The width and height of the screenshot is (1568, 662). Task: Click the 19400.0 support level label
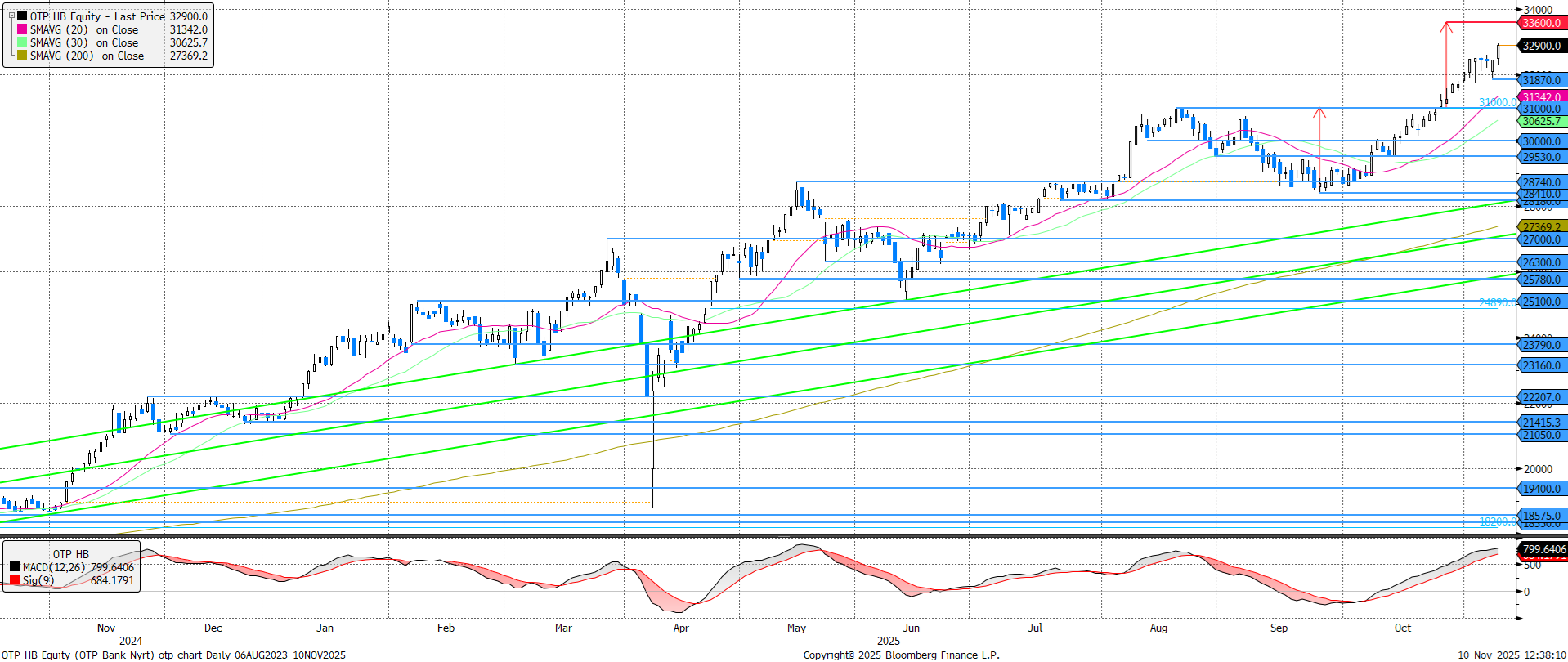[1542, 489]
